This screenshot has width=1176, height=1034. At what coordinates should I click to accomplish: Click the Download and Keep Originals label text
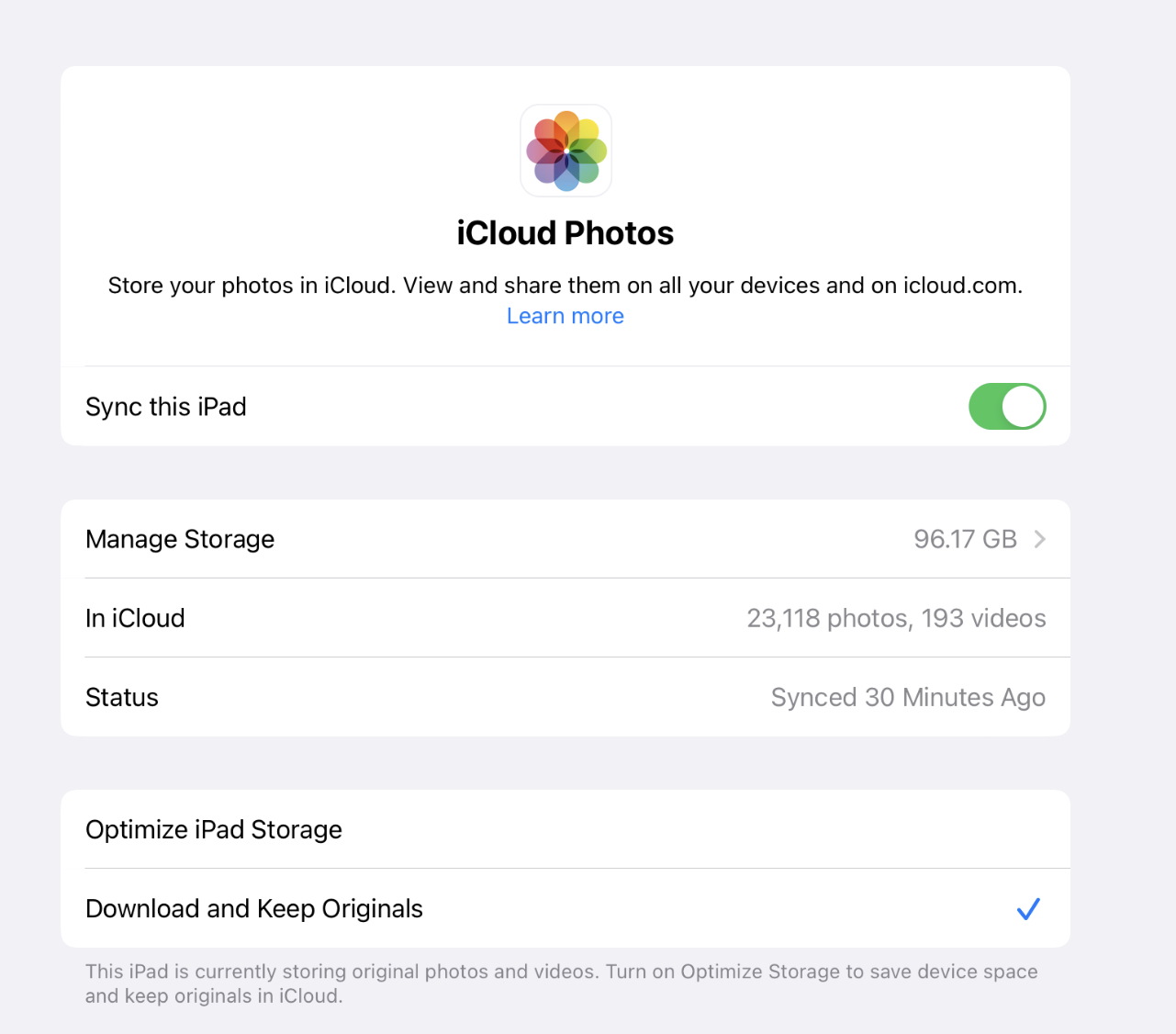pos(254,908)
